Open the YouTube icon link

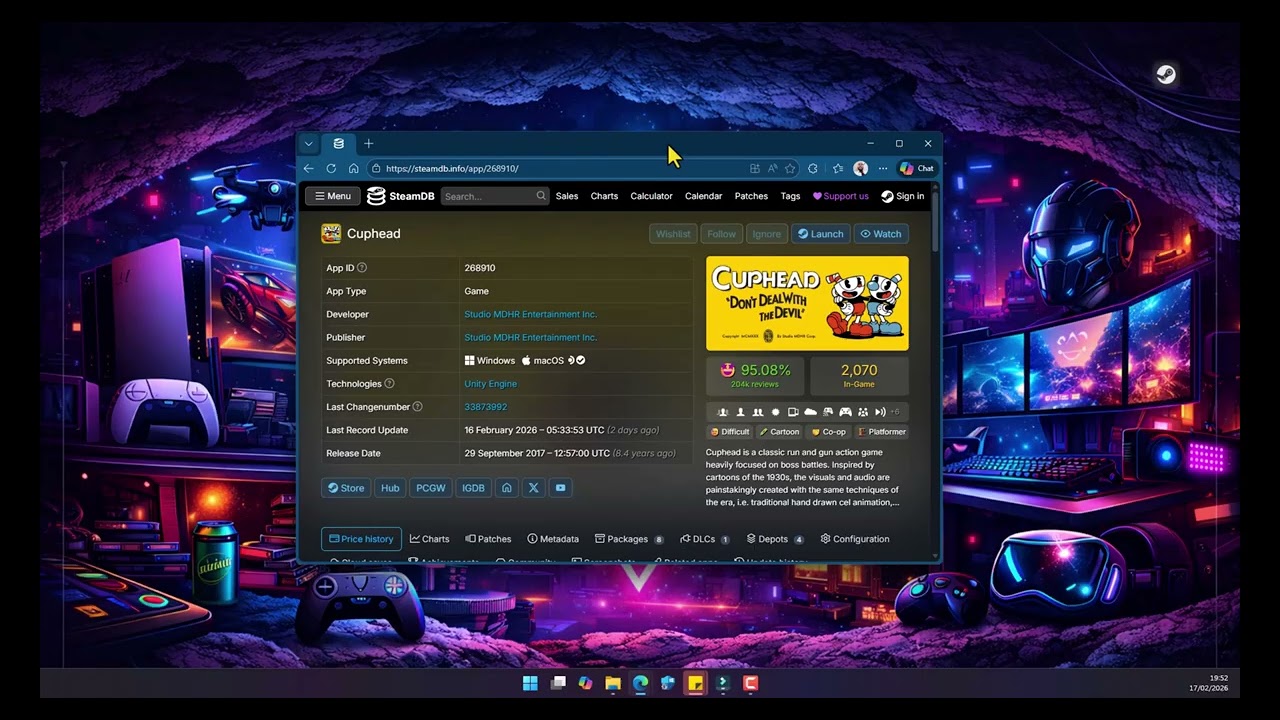560,488
